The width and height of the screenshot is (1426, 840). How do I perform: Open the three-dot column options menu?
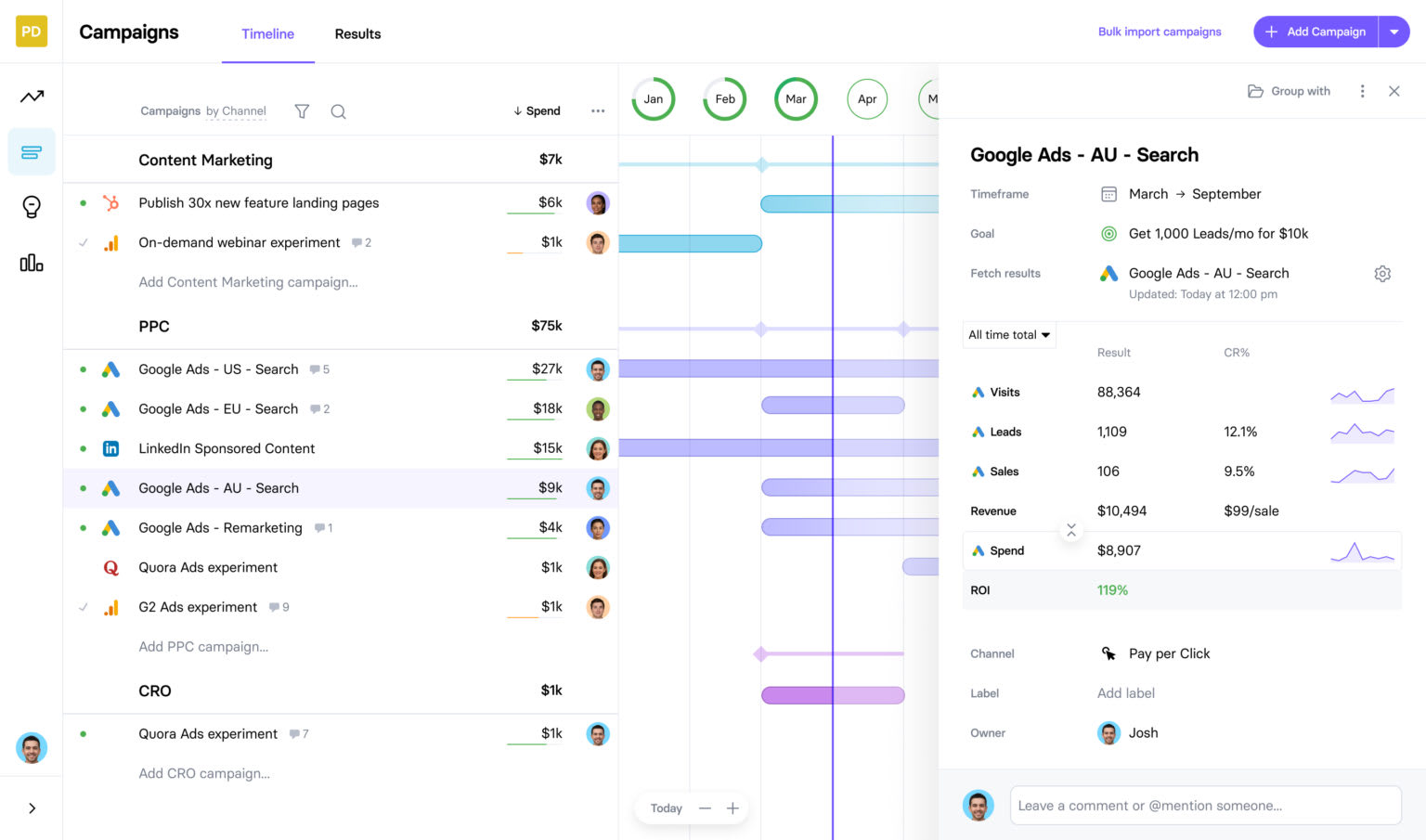click(x=598, y=111)
